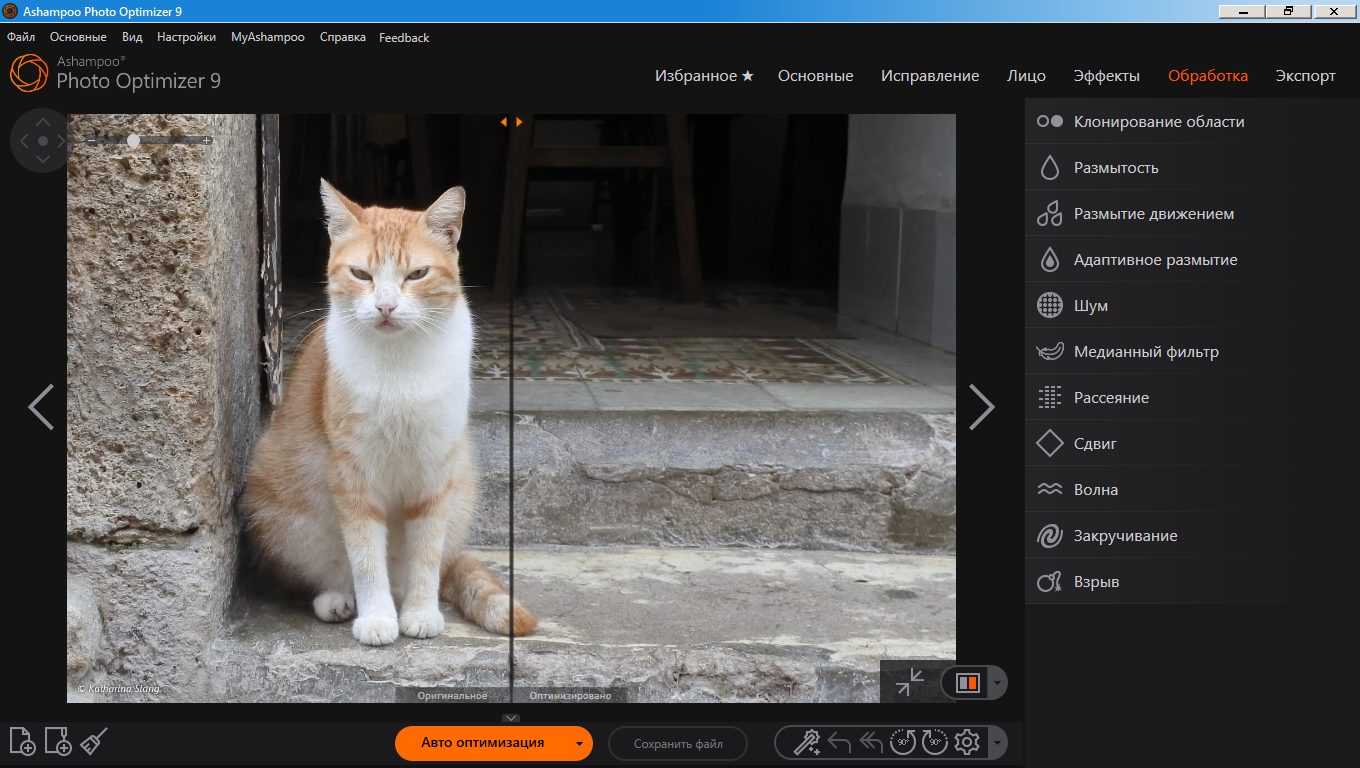Toggle the split before/after view button
Image resolution: width=1360 pixels, height=768 pixels.
click(x=967, y=682)
